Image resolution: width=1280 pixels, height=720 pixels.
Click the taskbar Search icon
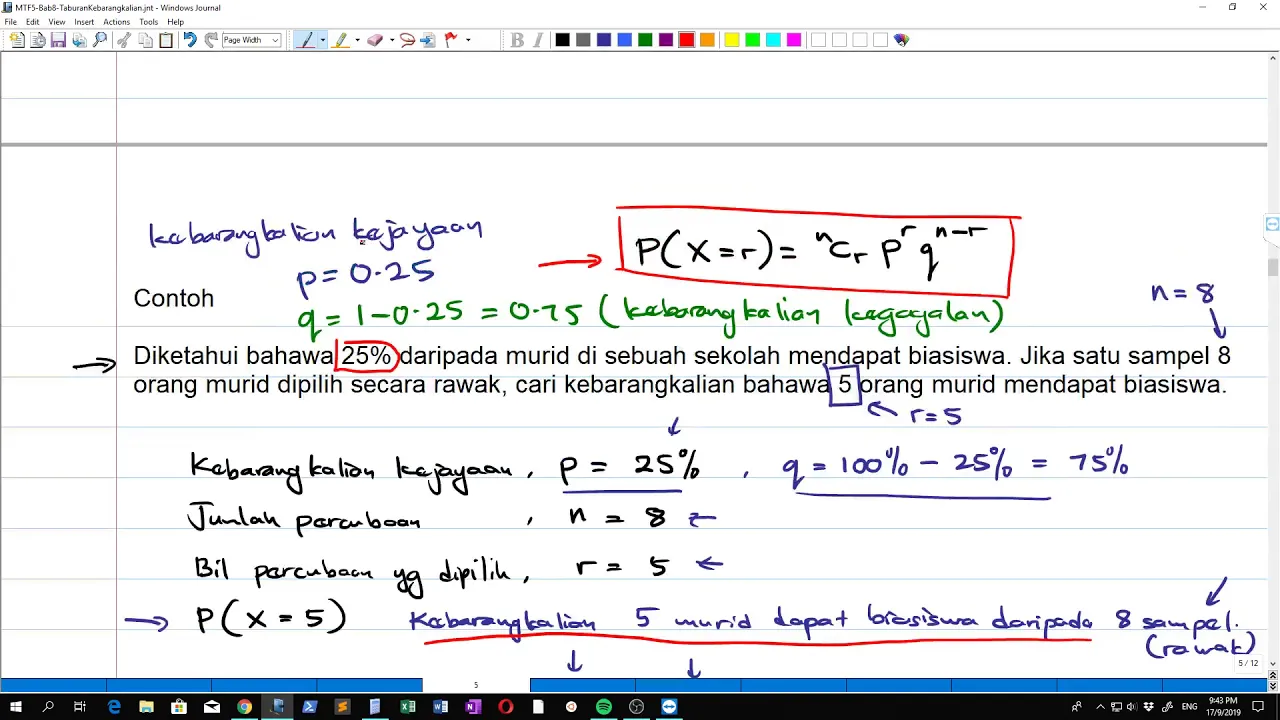[x=48, y=707]
